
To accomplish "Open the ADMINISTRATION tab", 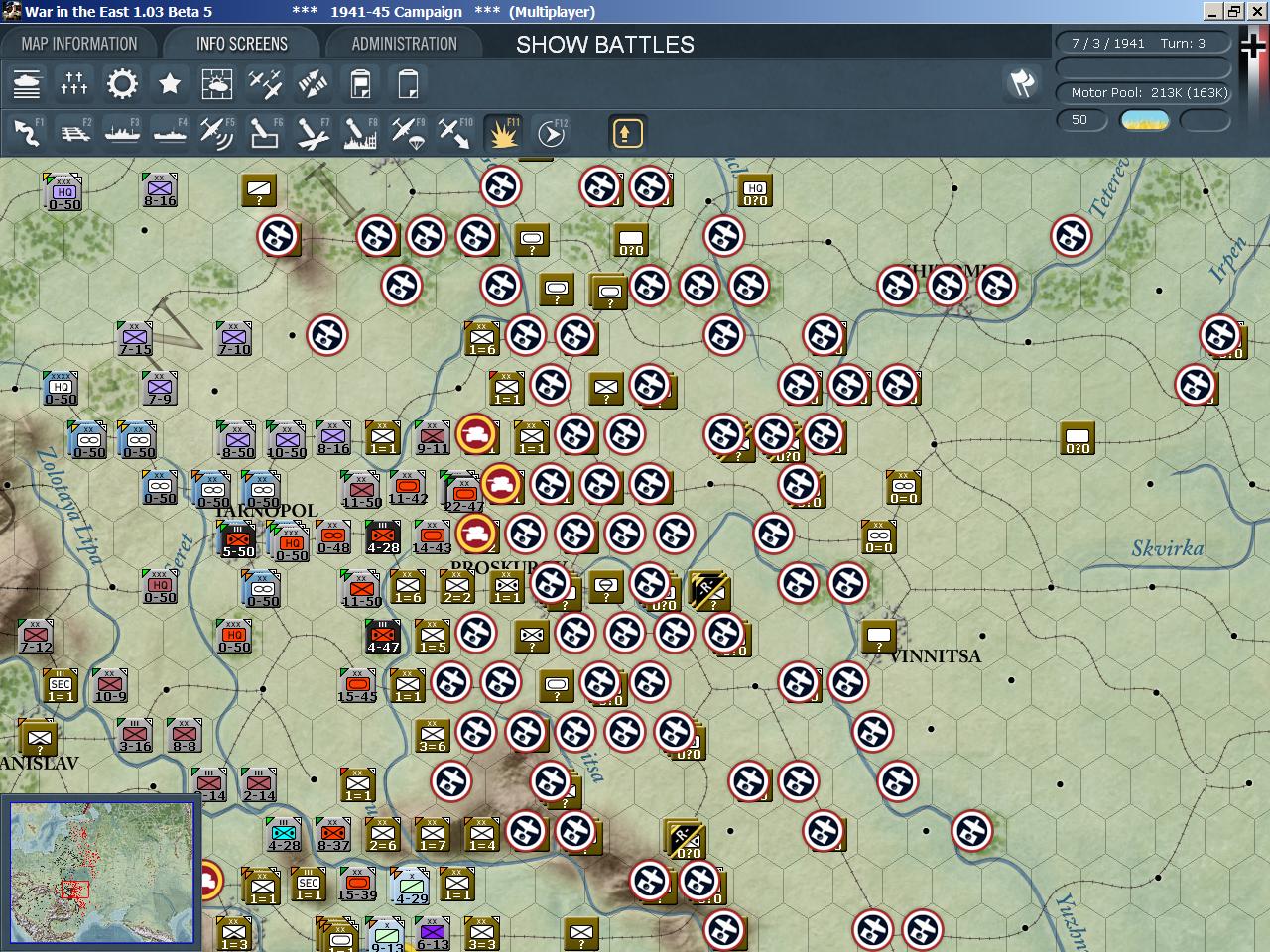I will [x=404, y=44].
